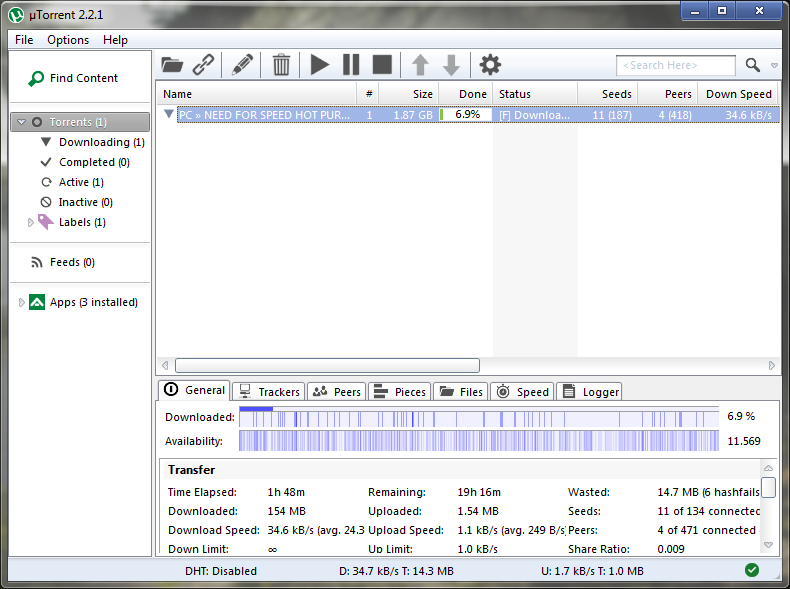Image resolution: width=790 pixels, height=589 pixels.
Task: Click the D: 34.7 kB/s status bar entry
Action: coord(396,571)
